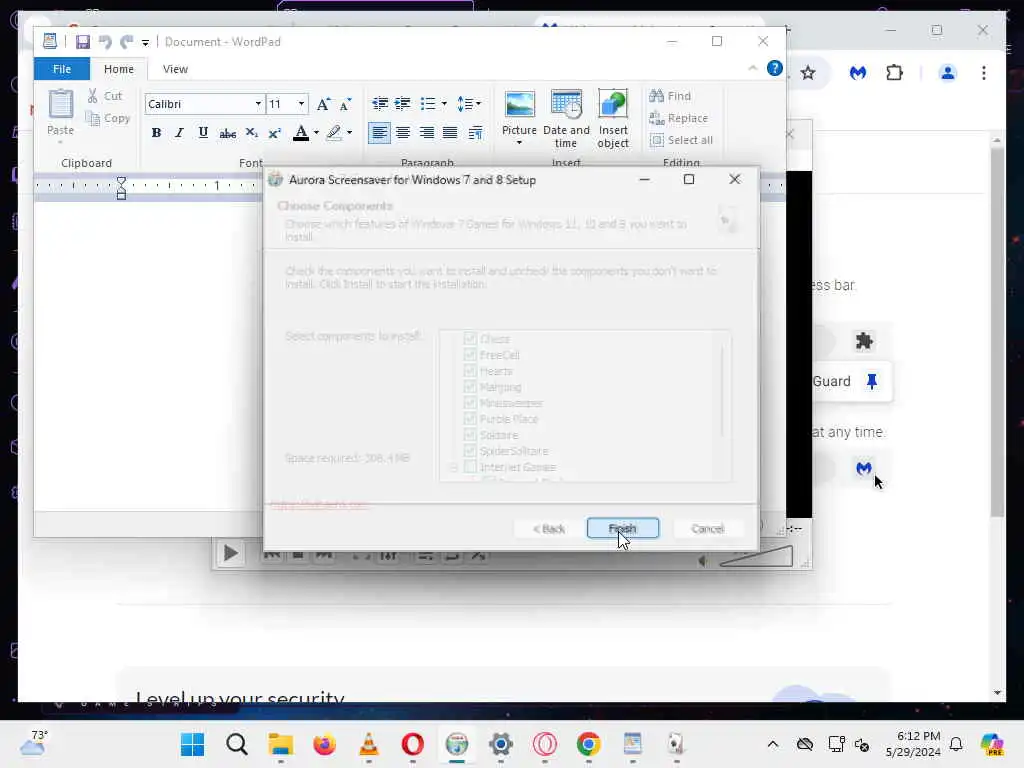
Task: Open WordPad Help question mark icon
Action: 775,68
